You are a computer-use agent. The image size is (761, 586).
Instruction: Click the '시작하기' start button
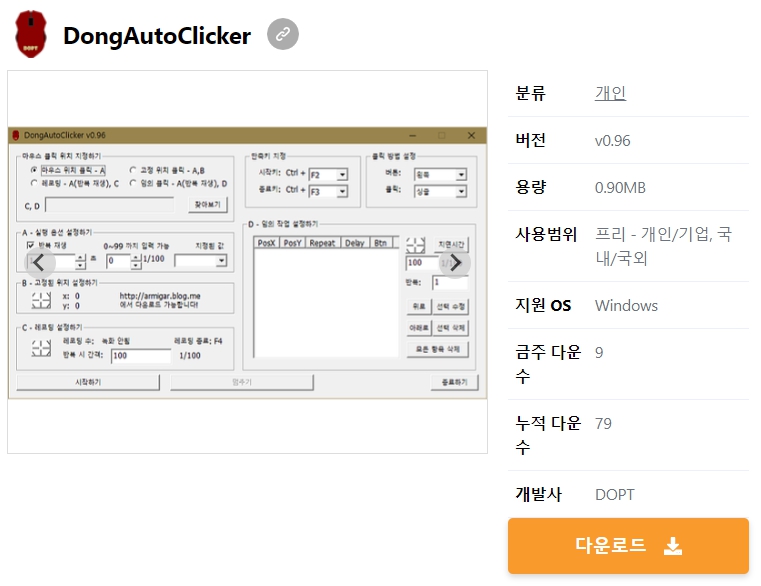click(x=88, y=382)
